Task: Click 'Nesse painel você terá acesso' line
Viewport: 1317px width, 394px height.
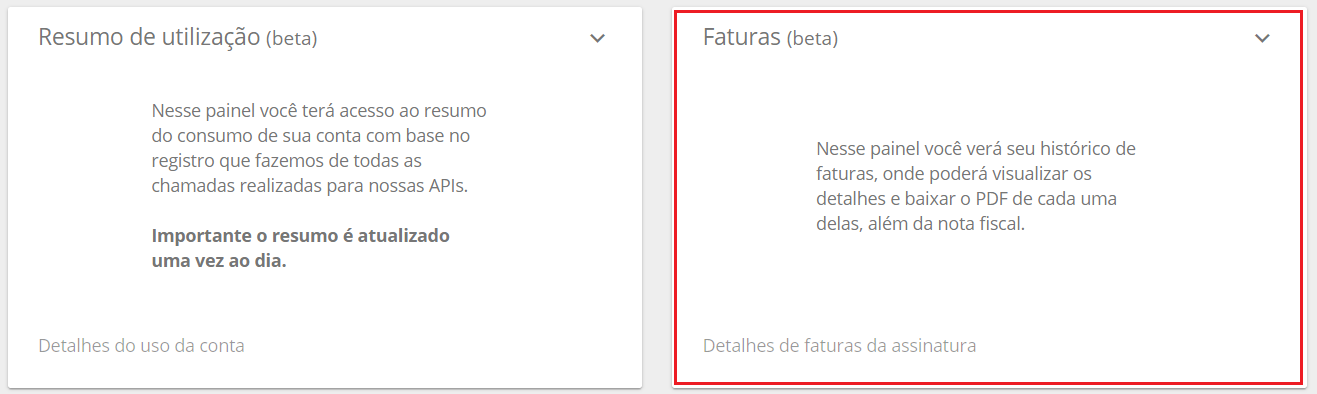Action: (319, 111)
